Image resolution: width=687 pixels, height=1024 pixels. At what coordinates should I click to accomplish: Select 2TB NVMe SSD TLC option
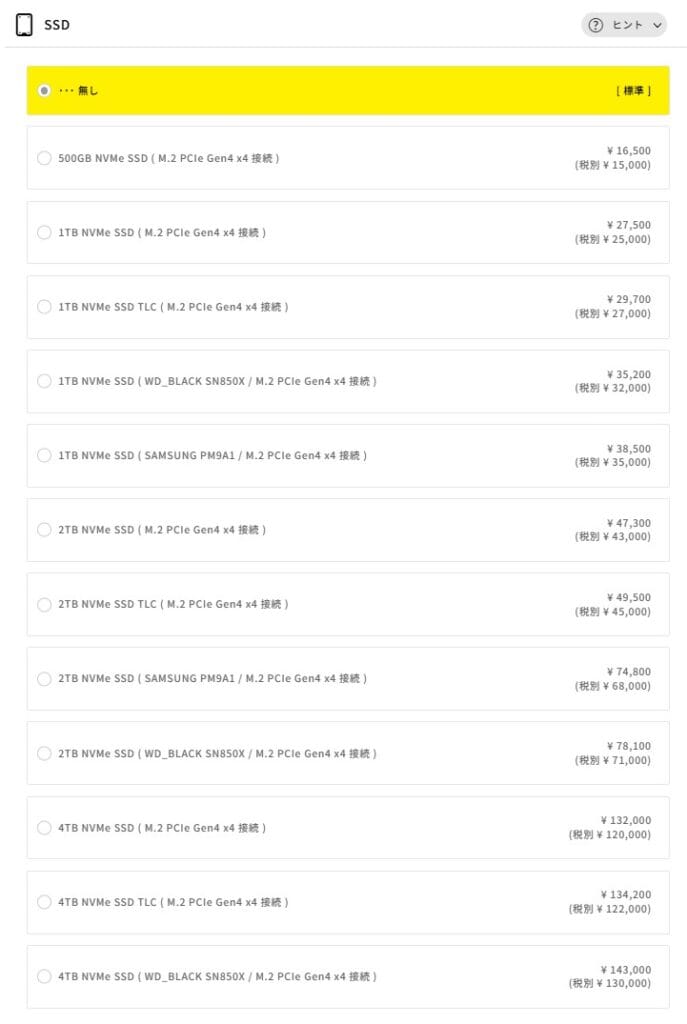44,604
